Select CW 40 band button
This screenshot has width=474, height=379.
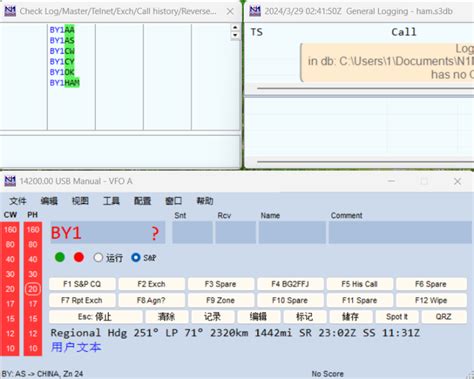(10, 259)
